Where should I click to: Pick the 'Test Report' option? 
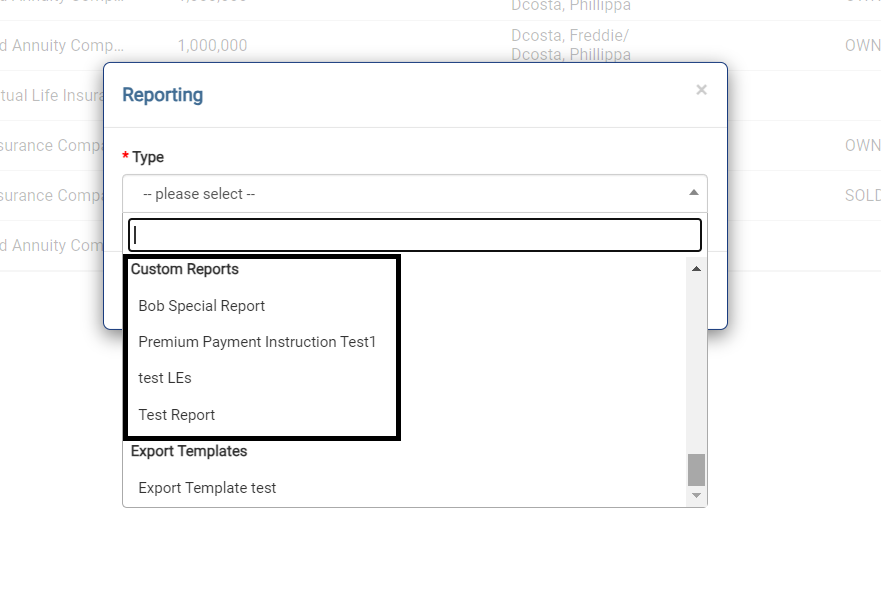click(177, 415)
